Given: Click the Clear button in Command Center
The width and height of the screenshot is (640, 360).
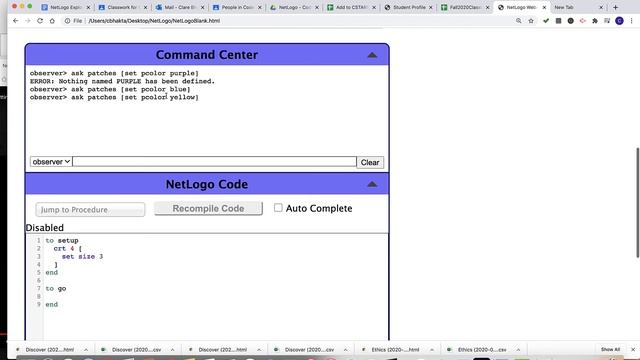Looking at the screenshot, I should [x=370, y=162].
